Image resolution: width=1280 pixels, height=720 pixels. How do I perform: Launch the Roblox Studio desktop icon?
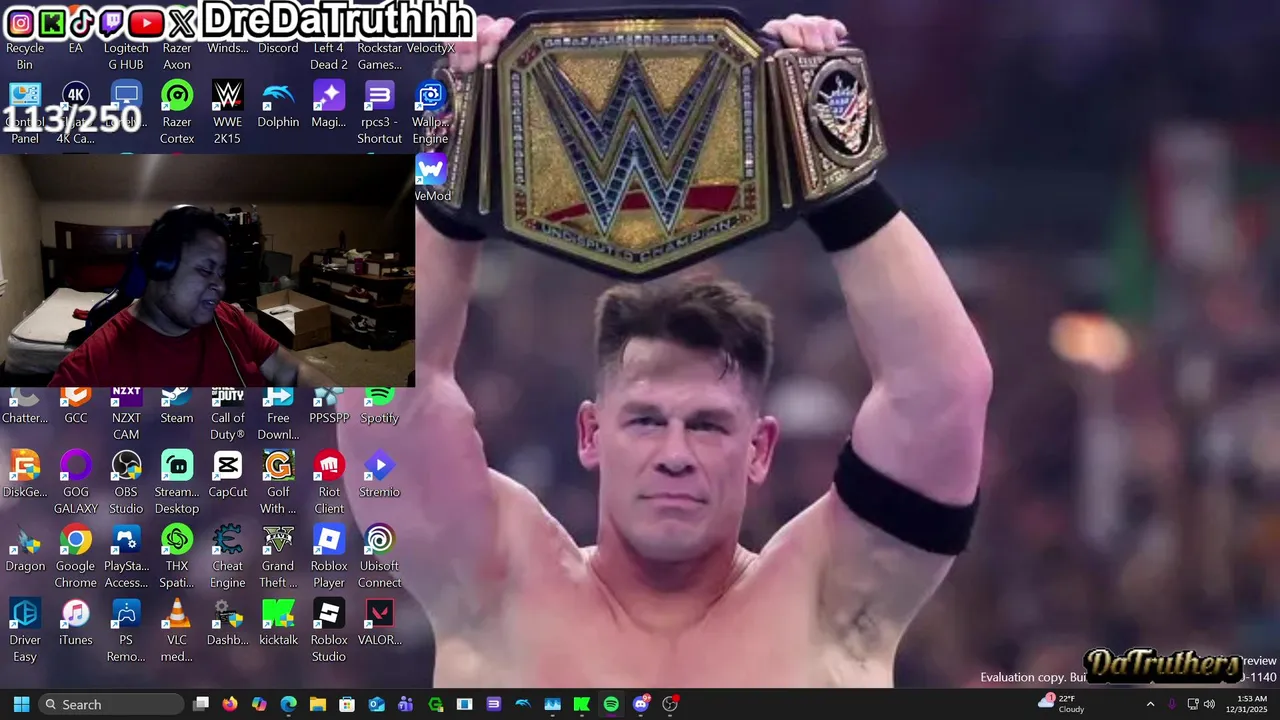coord(329,614)
